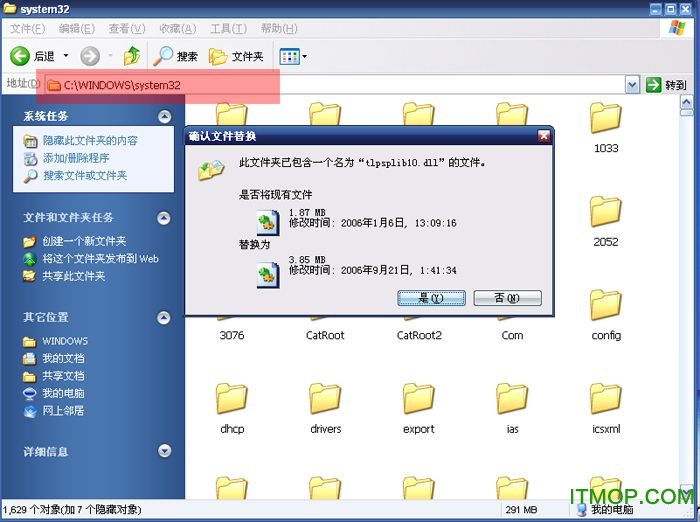Open the 编辑(E) menu
This screenshot has height=522, width=700.
pyautogui.click(x=77, y=29)
